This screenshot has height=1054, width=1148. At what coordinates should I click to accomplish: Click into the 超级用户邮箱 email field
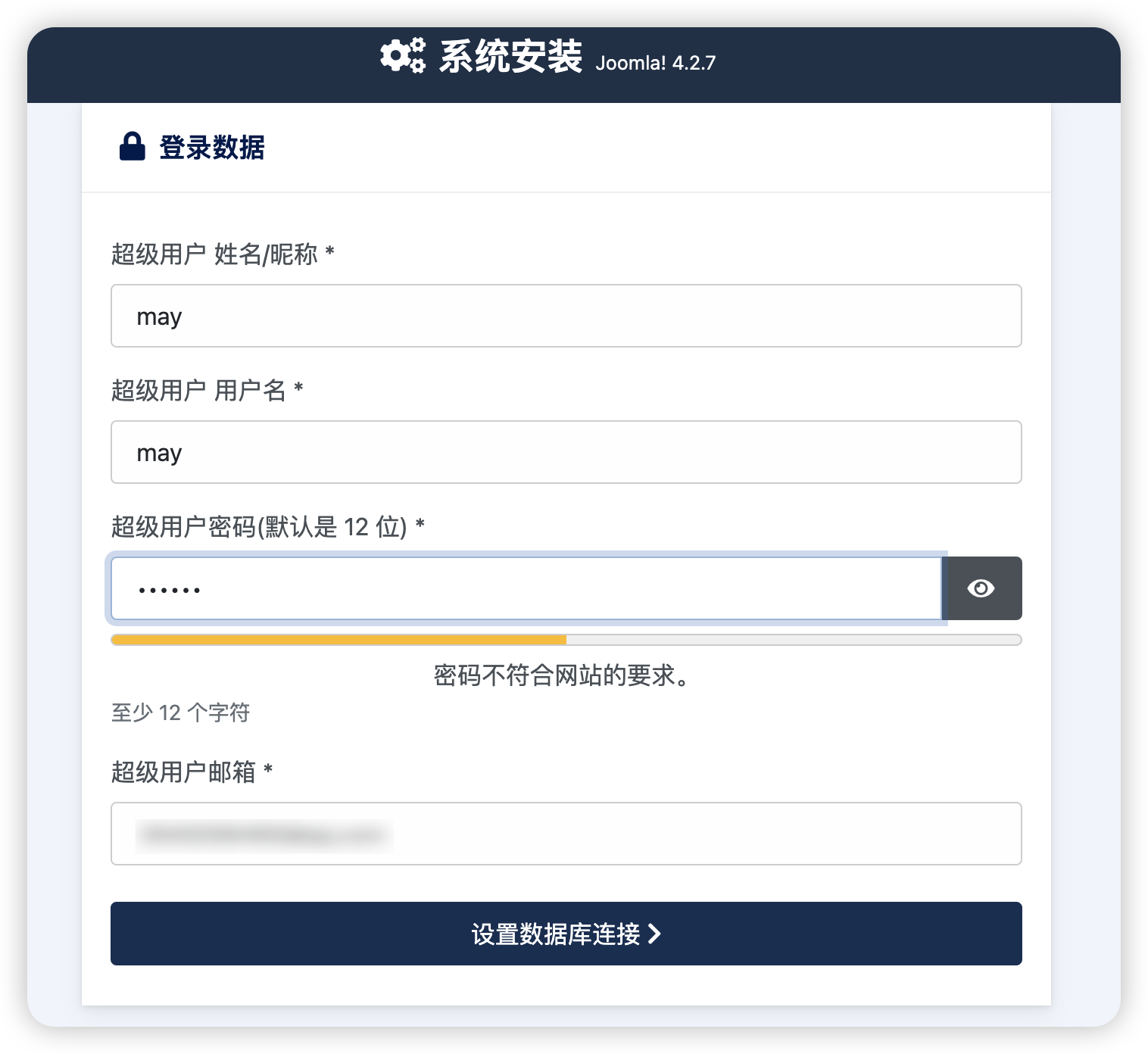[566, 834]
